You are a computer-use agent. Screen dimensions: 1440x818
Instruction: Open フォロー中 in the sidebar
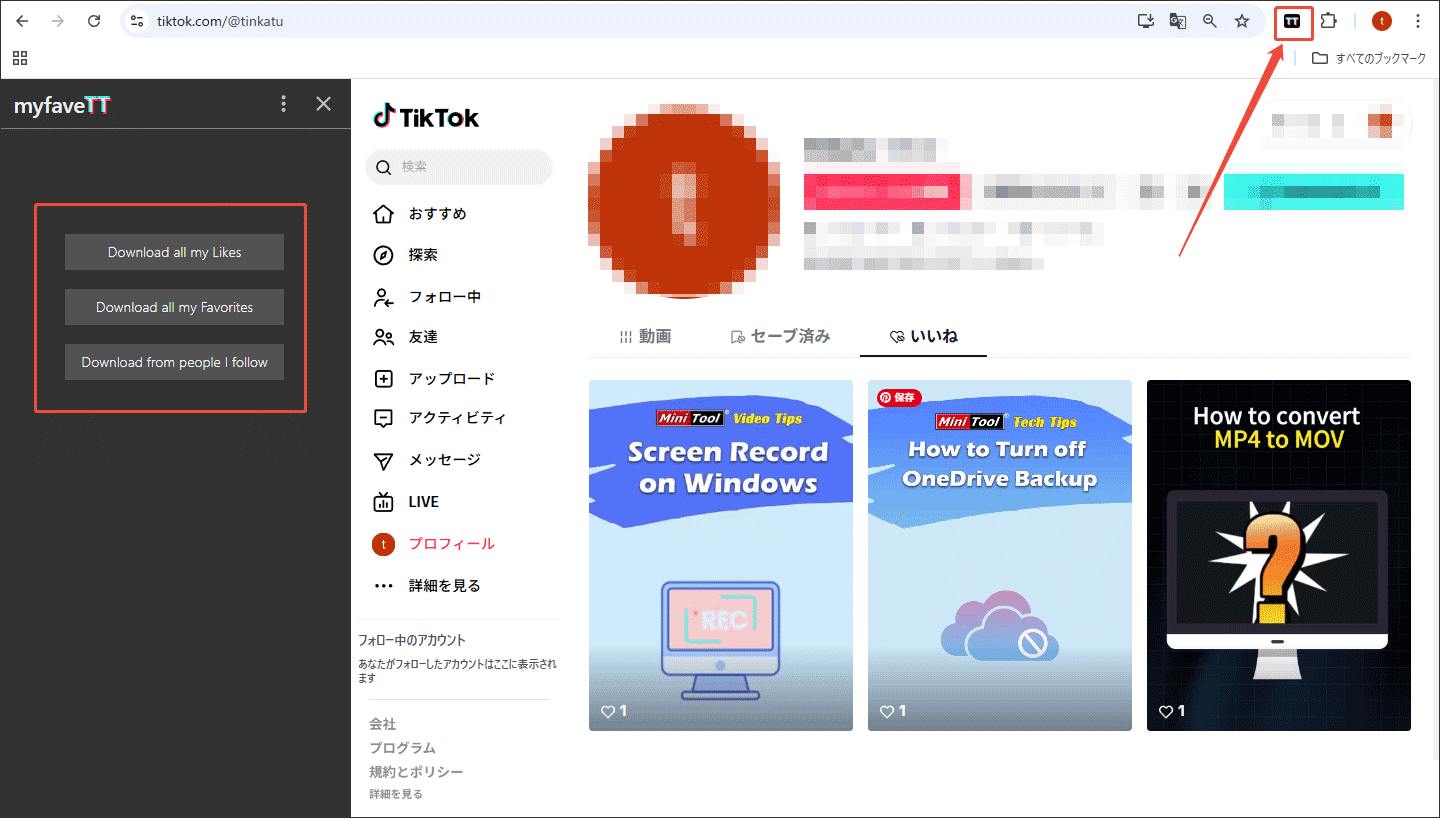[x=427, y=297]
